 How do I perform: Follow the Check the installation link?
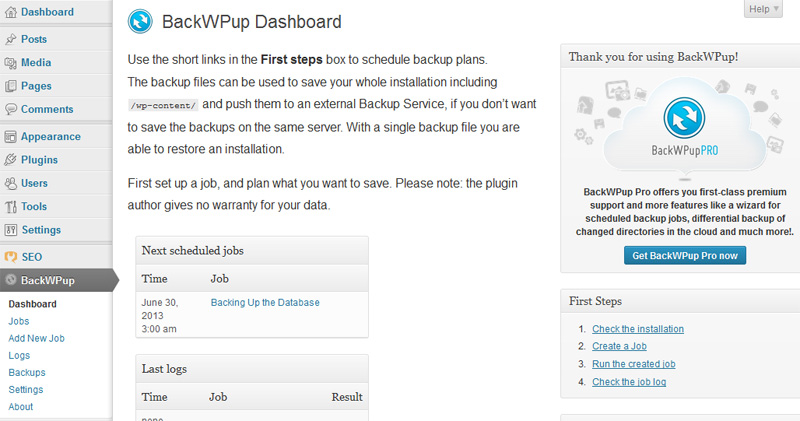coord(638,329)
